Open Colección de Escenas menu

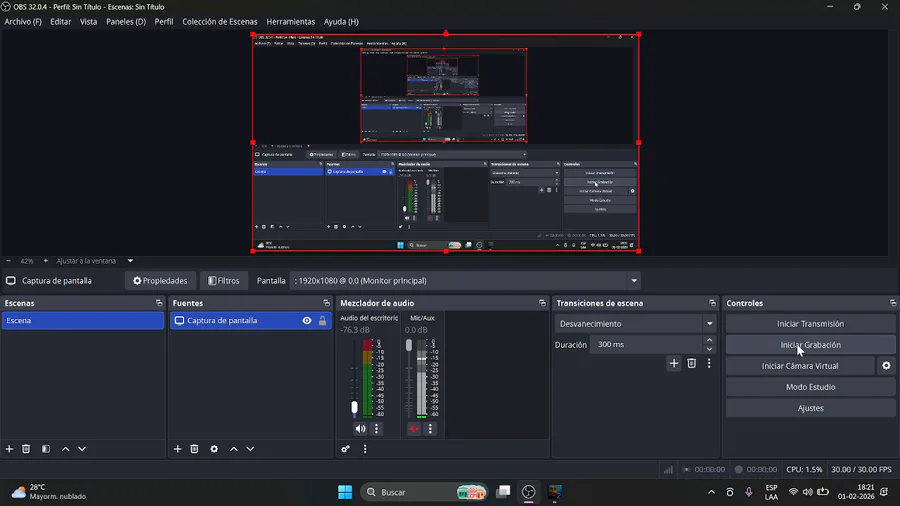220,21
